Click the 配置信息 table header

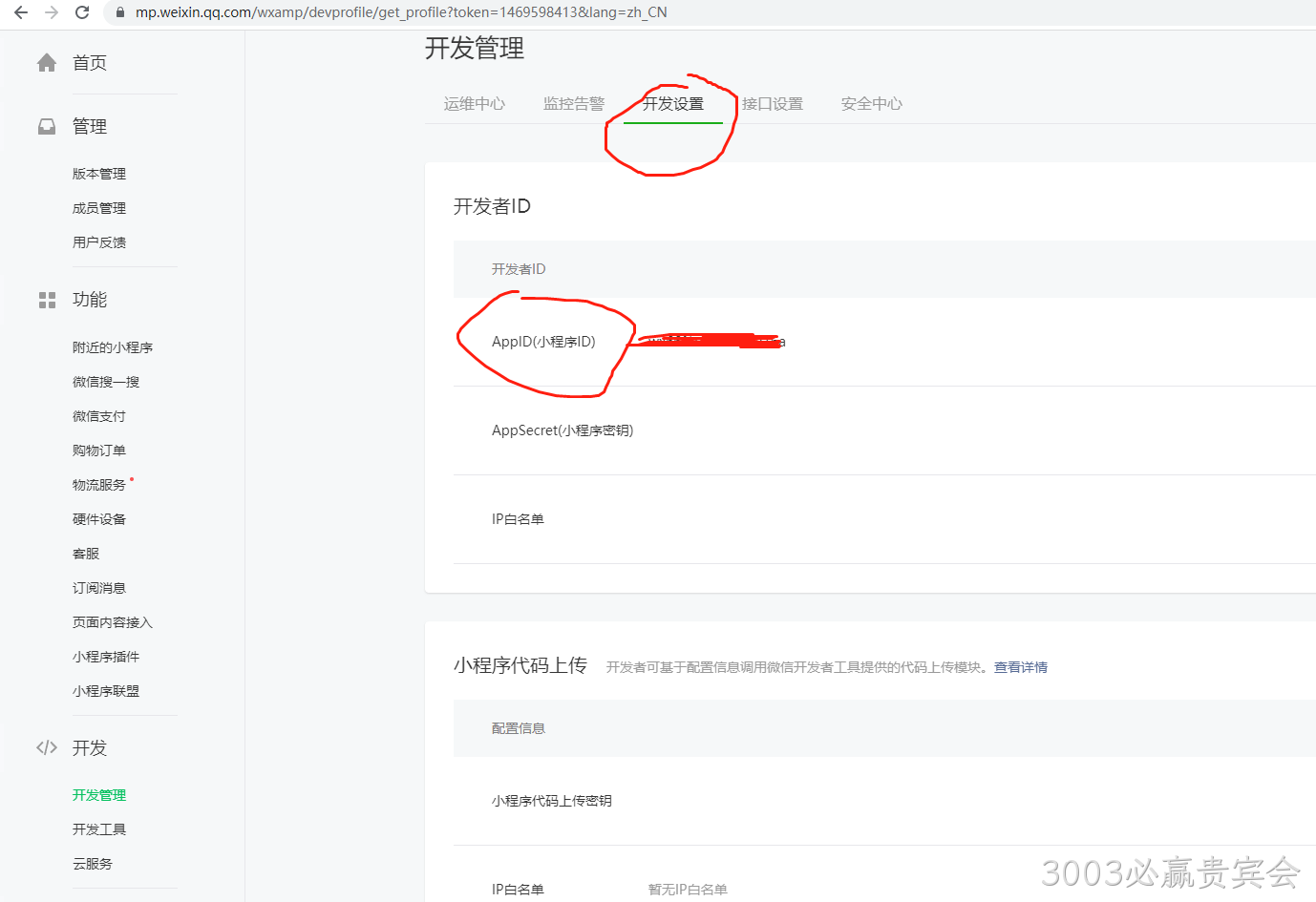click(x=519, y=728)
